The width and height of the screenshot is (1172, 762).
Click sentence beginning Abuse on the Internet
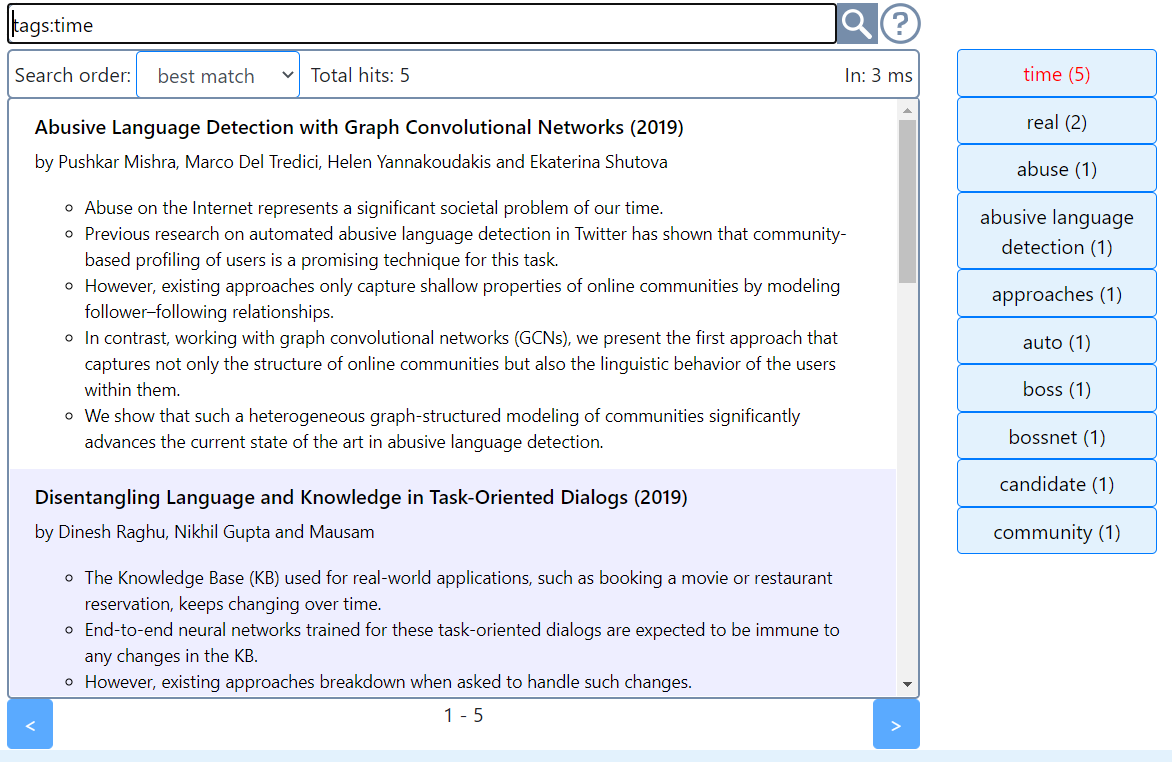coord(374,207)
